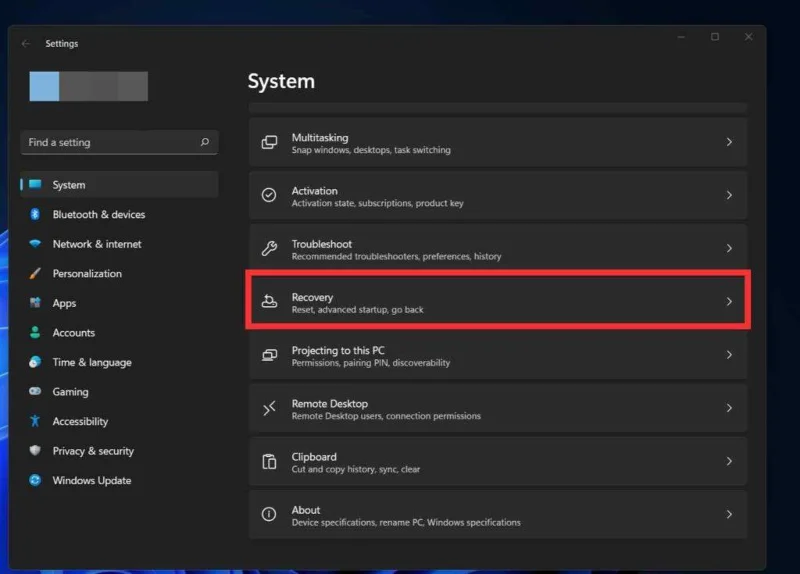Viewport: 800px width, 574px height.
Task: Expand Remote Desktop using its chevron
Action: point(730,408)
